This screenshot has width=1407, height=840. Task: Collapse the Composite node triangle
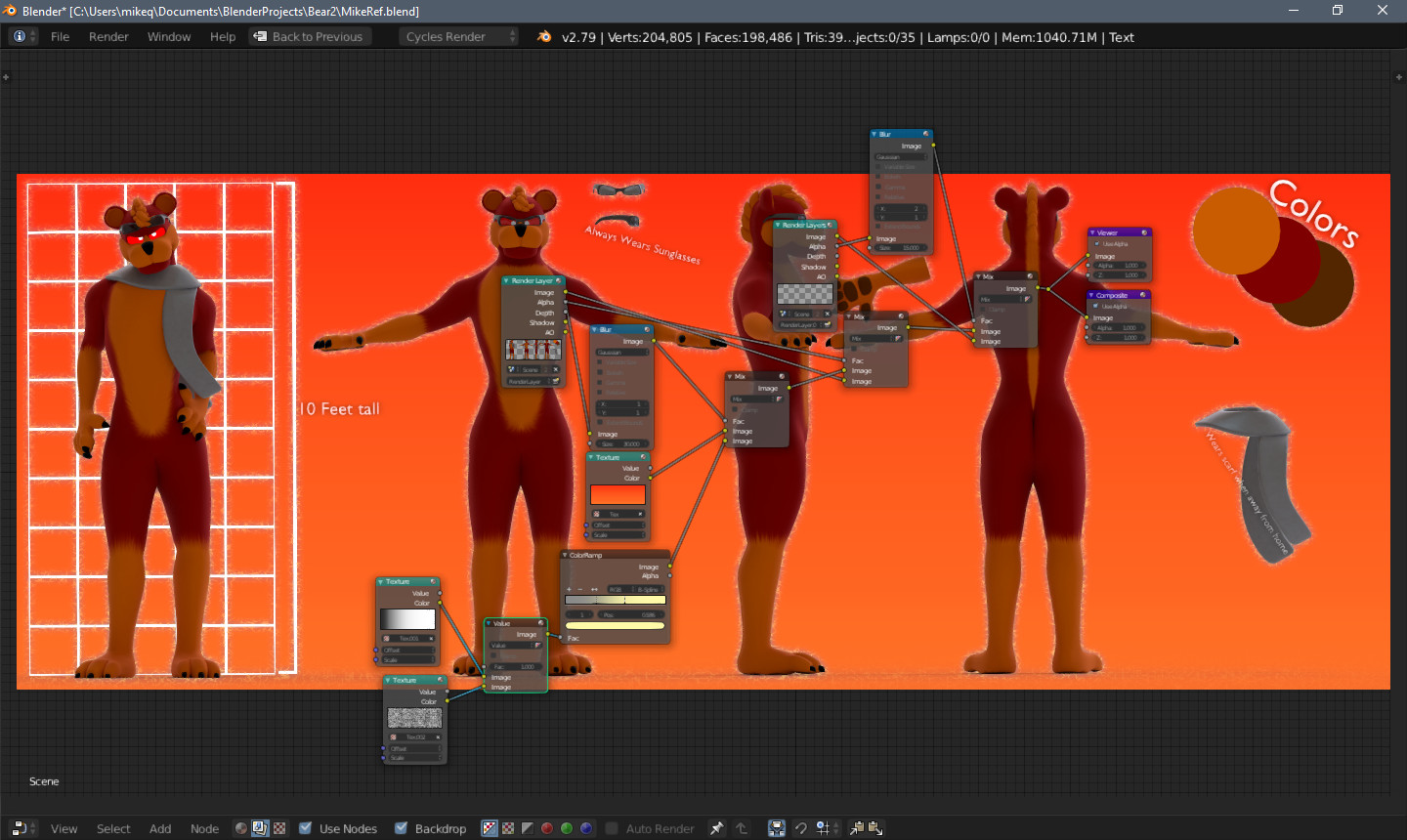point(1091,295)
